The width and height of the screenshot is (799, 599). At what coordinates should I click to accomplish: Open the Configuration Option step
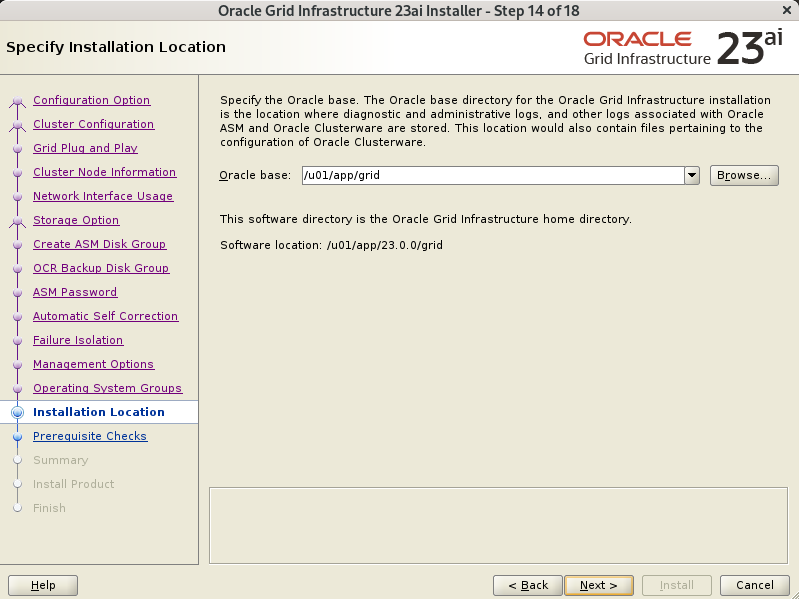pyautogui.click(x=92, y=100)
